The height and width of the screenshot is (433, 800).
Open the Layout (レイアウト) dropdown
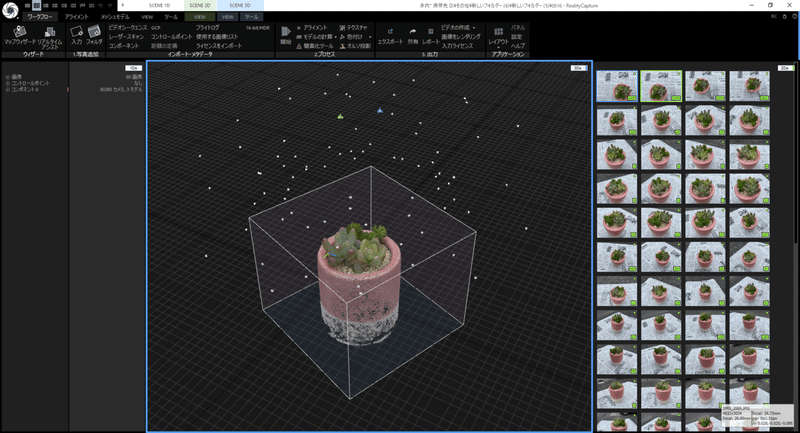(498, 37)
